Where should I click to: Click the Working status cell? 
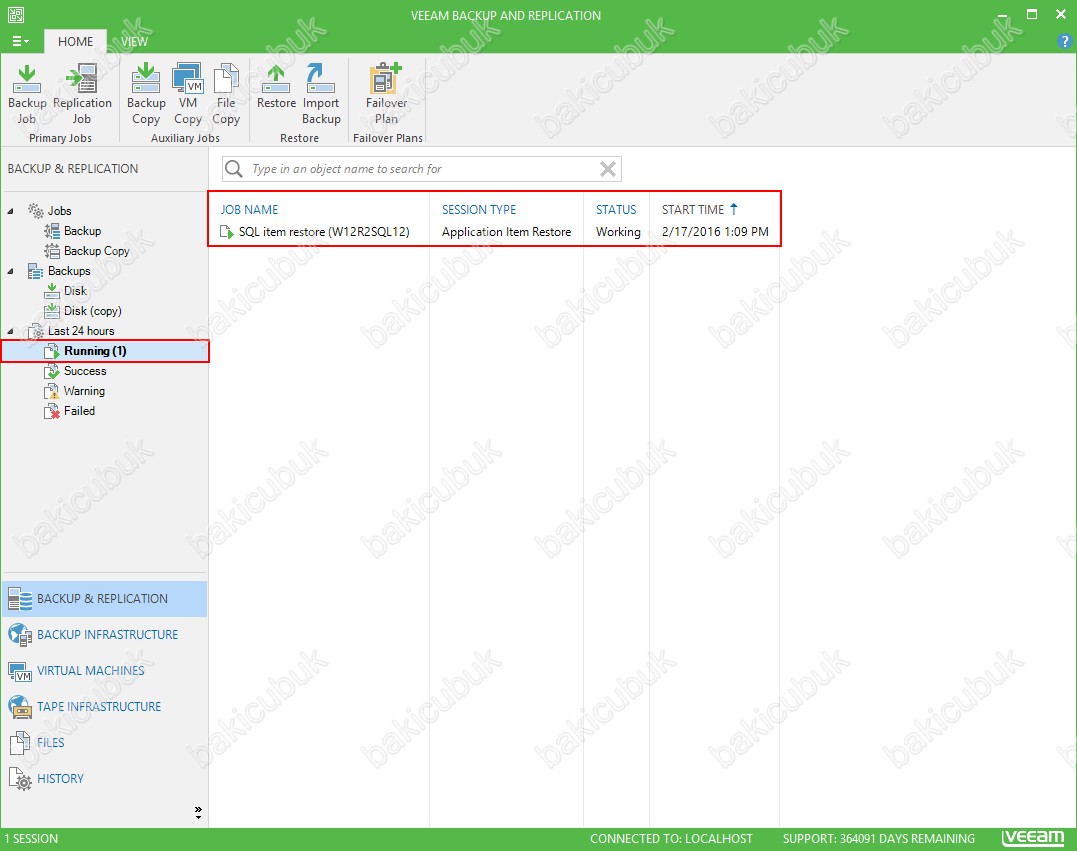[x=618, y=232]
